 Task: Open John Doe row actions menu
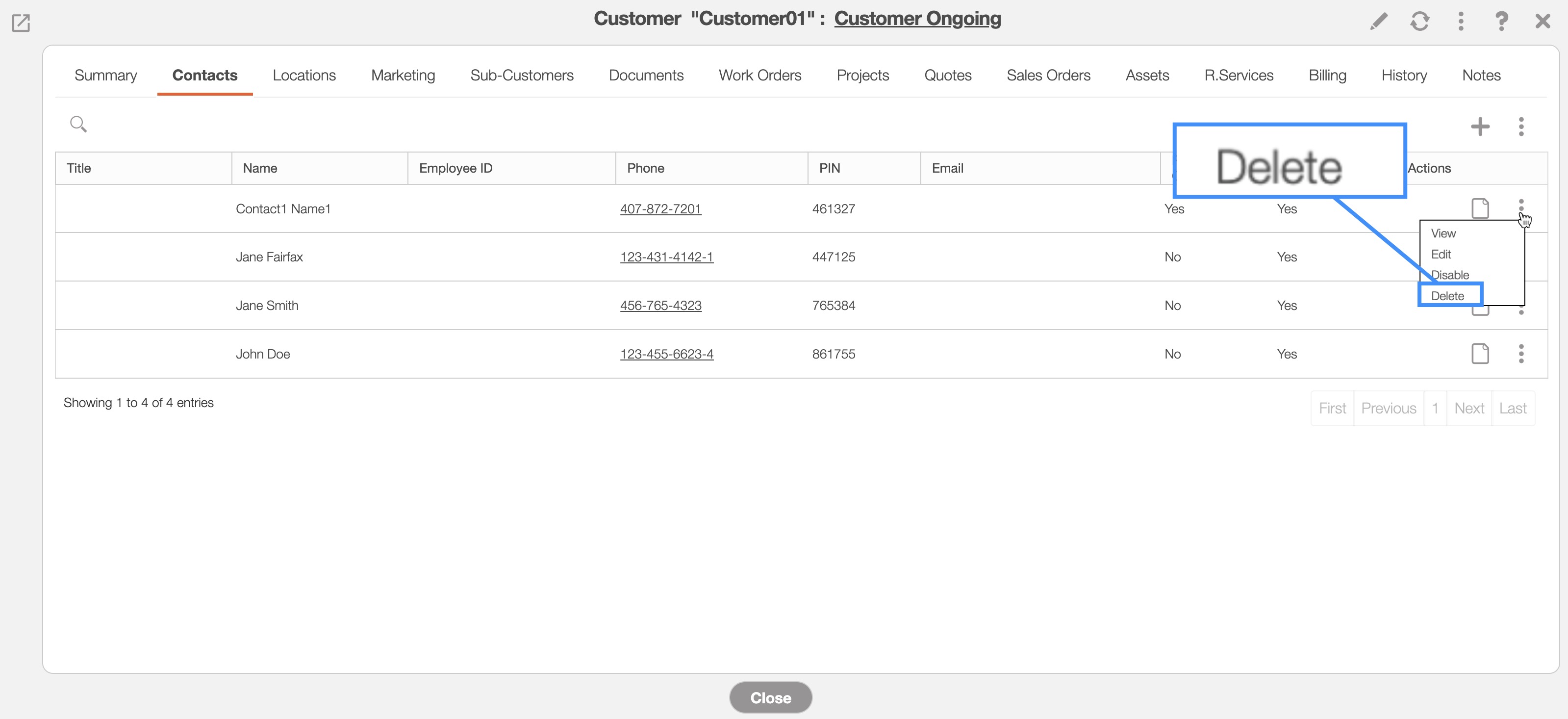1520,354
